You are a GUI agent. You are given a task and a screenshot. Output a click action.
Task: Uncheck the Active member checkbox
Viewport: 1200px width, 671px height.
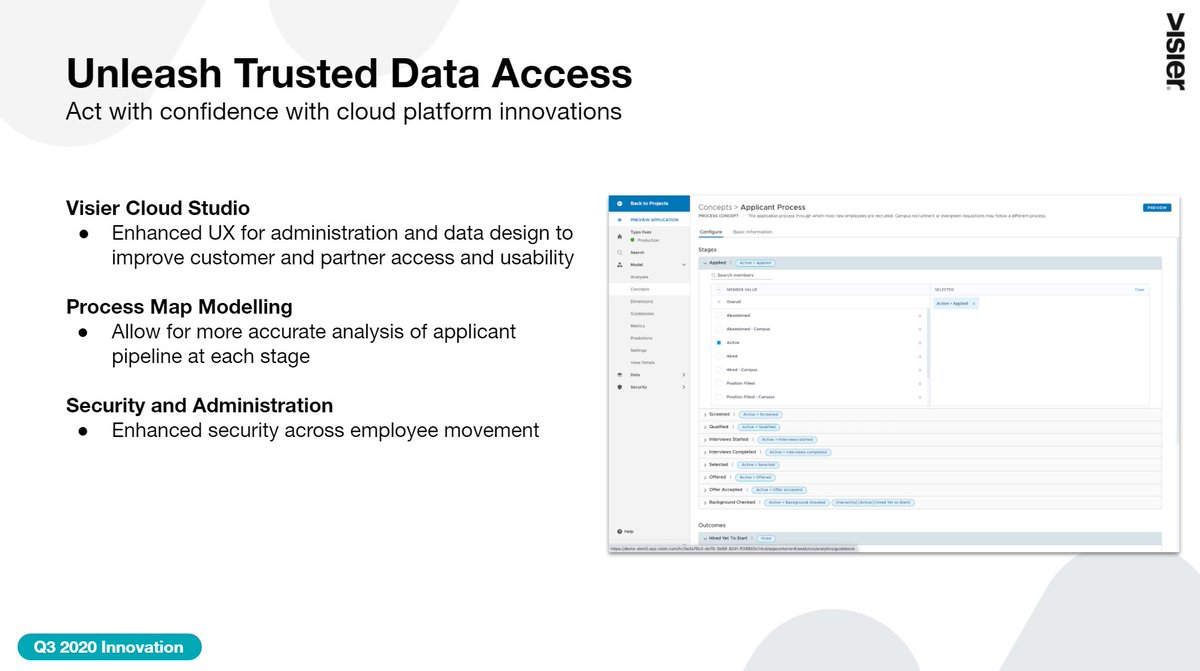tap(719, 342)
